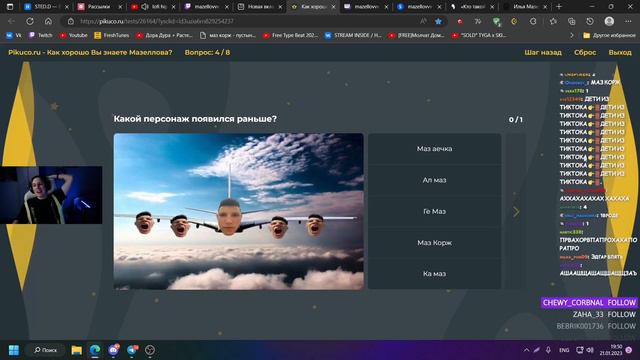This screenshot has height=360, width=640.
Task: Open the browser profile avatar
Action: [x=609, y=21]
